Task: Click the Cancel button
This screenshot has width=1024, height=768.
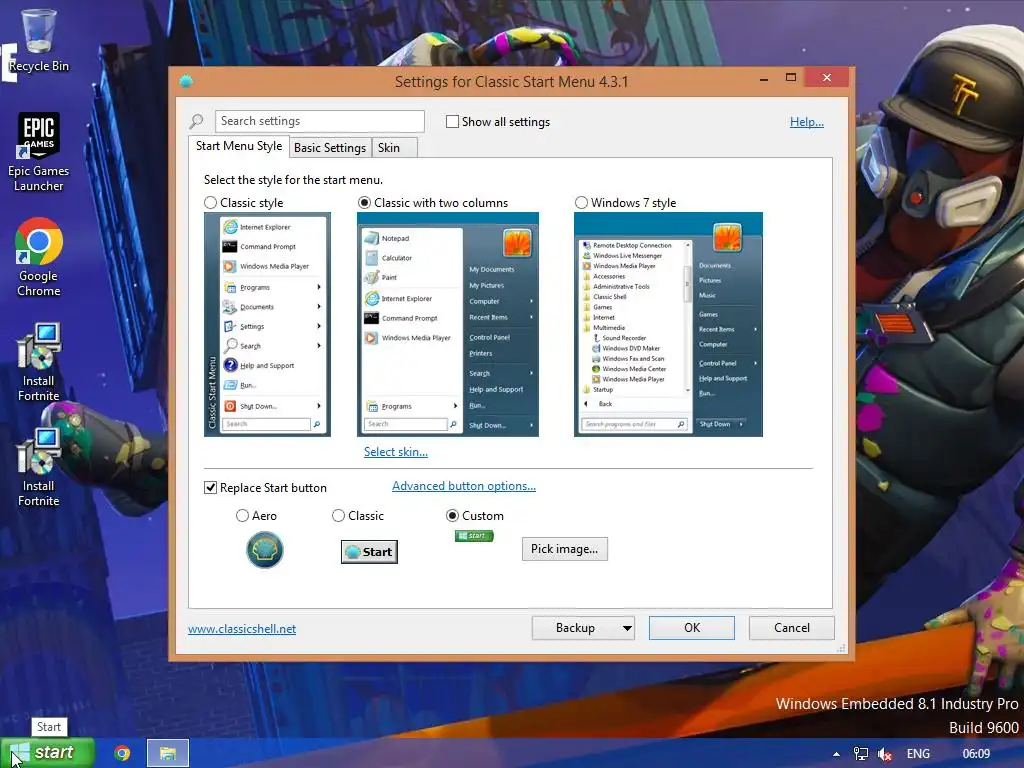Action: tap(792, 628)
